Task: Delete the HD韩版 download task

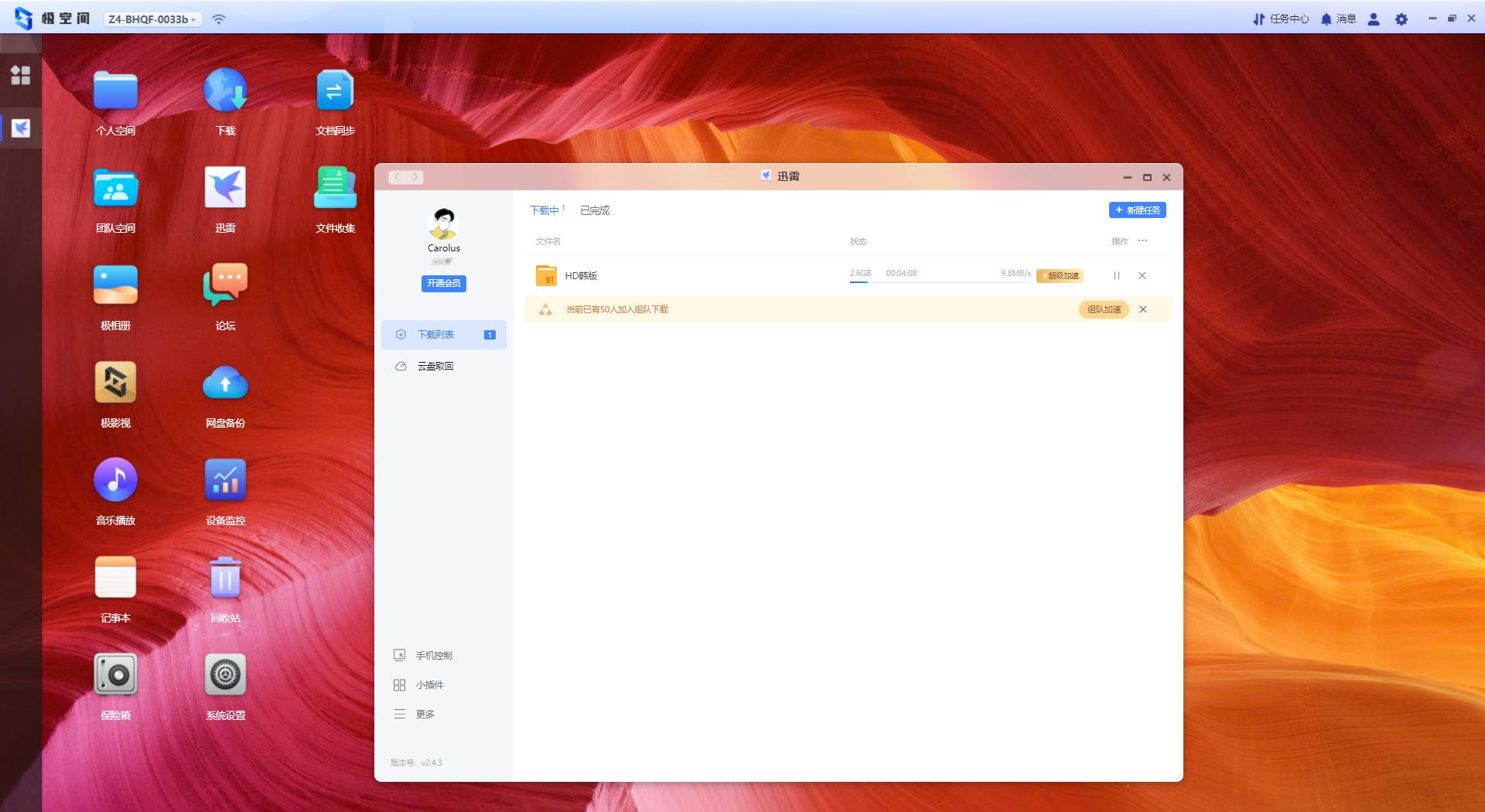Action: [1142, 276]
